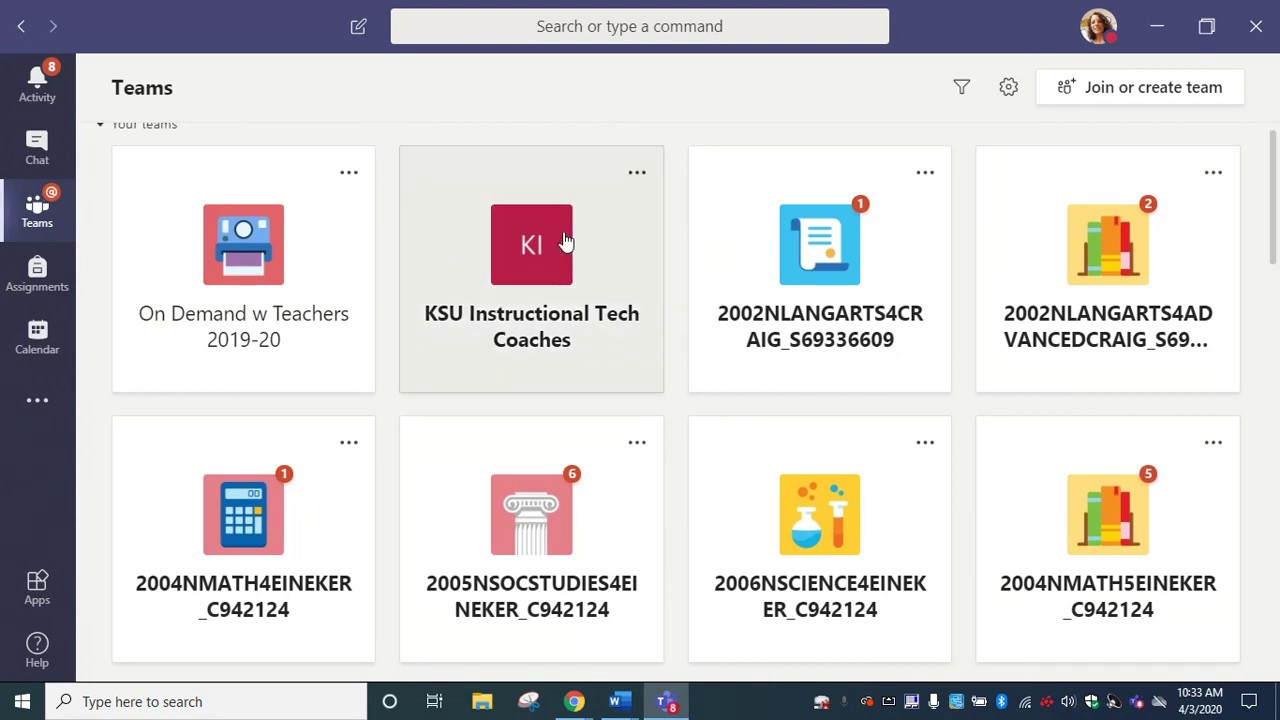This screenshot has width=1280, height=720.
Task: Open the taskbar clock and date
Action: coord(1199,701)
